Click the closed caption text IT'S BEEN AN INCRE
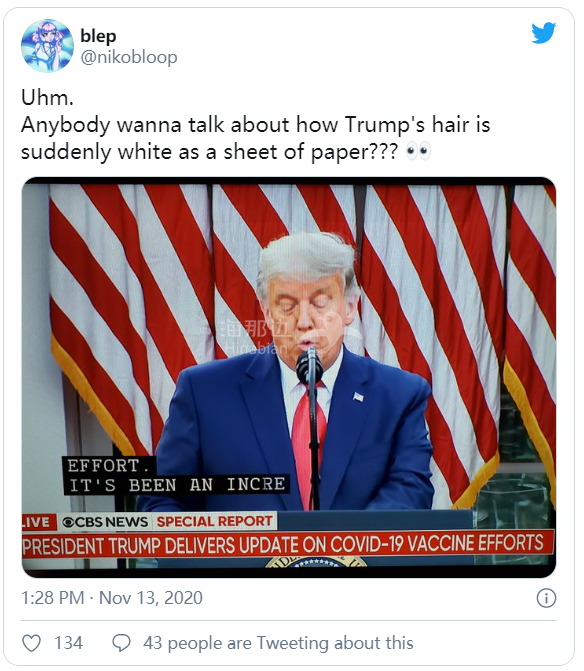Image resolution: width=584 pixels, height=671 pixels. point(177,484)
